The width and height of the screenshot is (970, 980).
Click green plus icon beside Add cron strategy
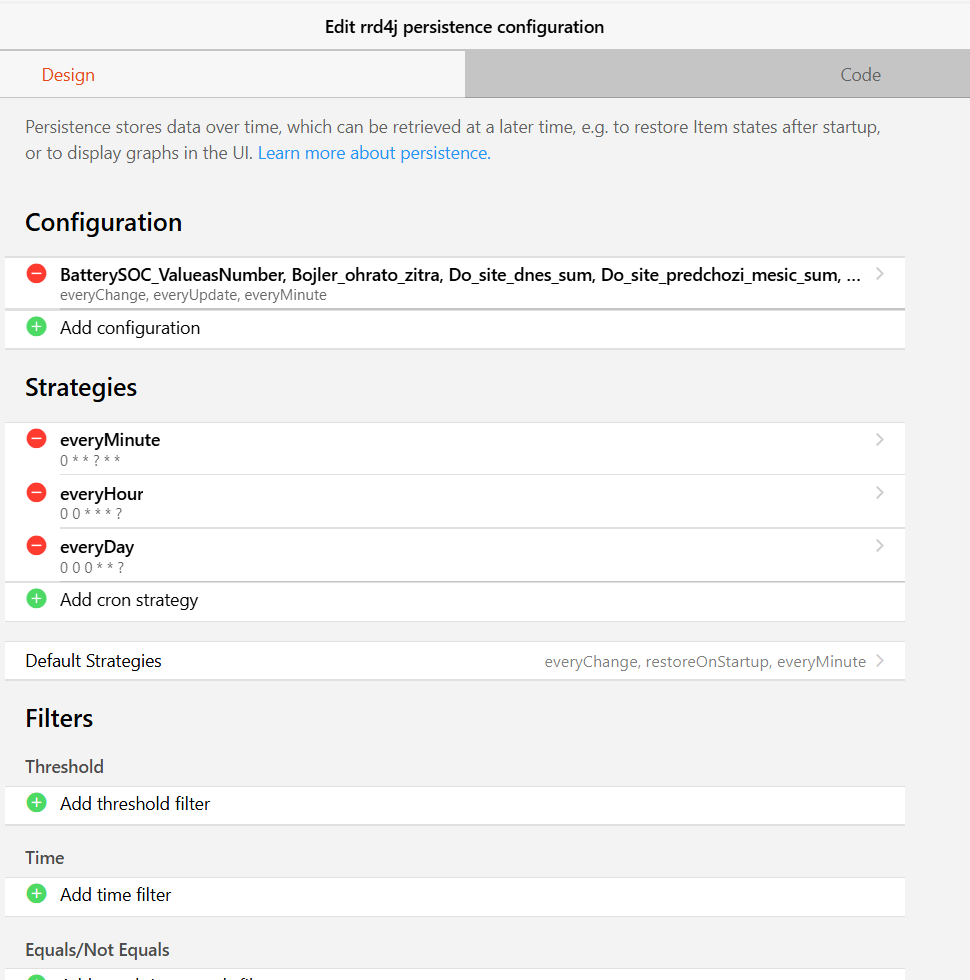pyautogui.click(x=37, y=599)
